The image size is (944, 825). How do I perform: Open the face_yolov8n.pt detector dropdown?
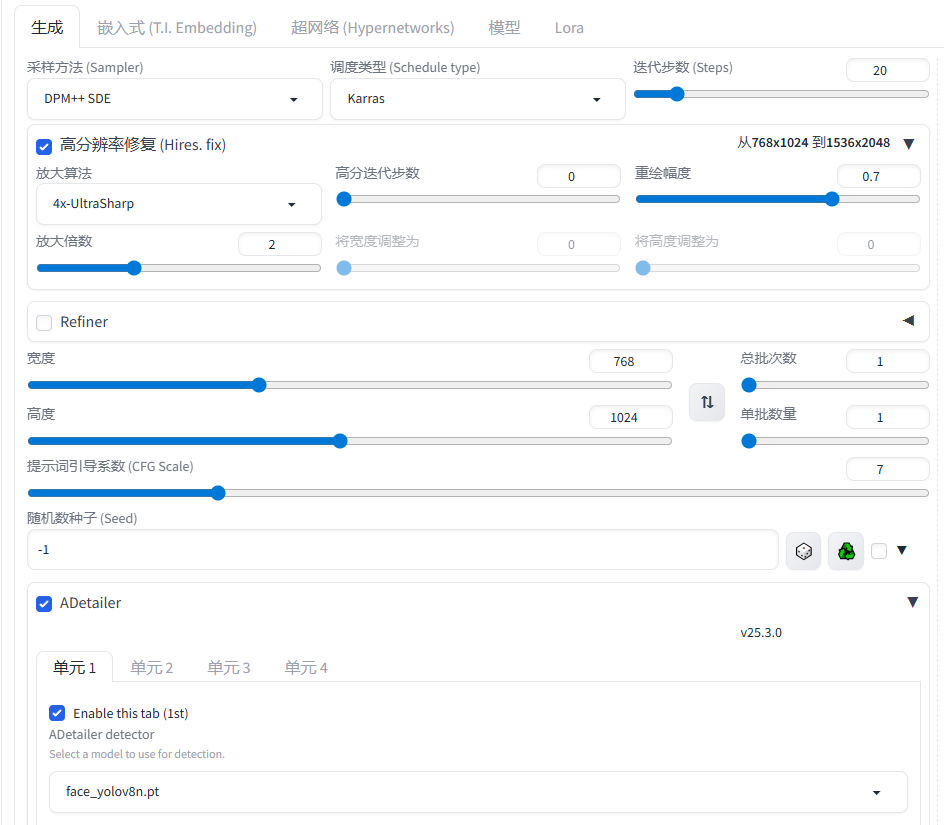pos(478,792)
